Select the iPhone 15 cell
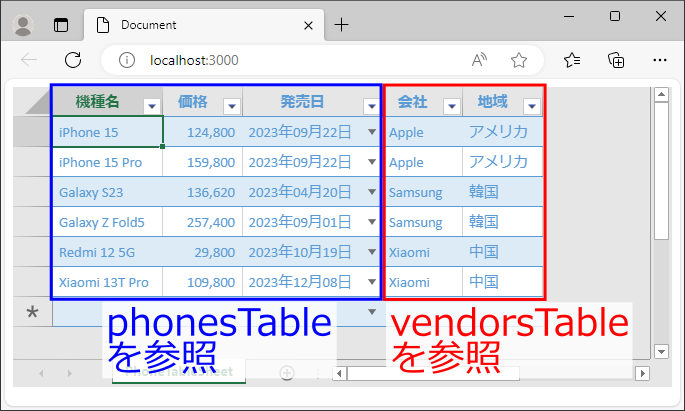Screen dimensions: 685x411 [x=108, y=131]
